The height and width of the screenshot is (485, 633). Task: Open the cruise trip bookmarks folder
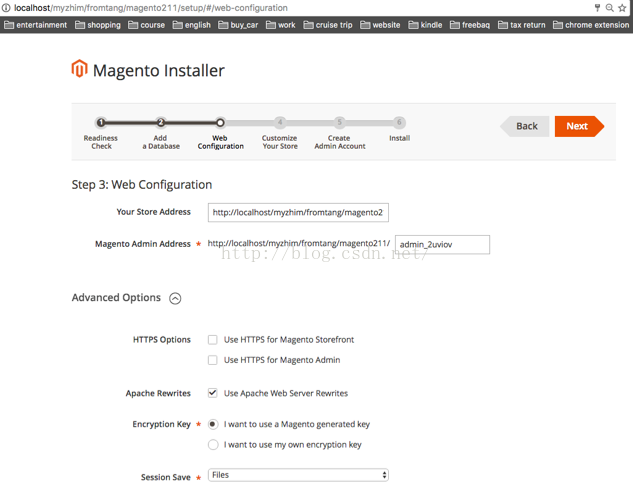click(328, 25)
